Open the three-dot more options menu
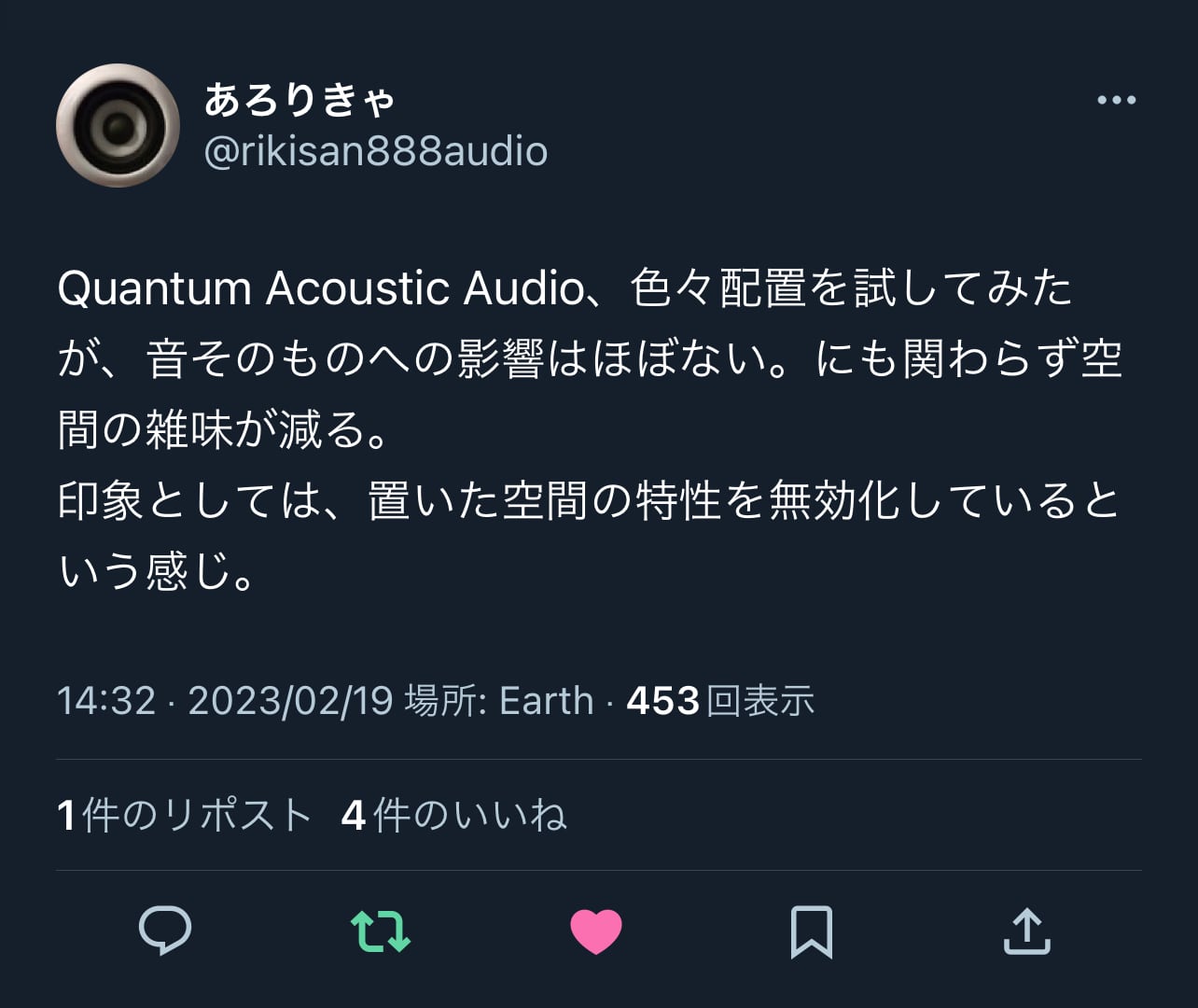This screenshot has height=1008, width=1198. click(1116, 100)
